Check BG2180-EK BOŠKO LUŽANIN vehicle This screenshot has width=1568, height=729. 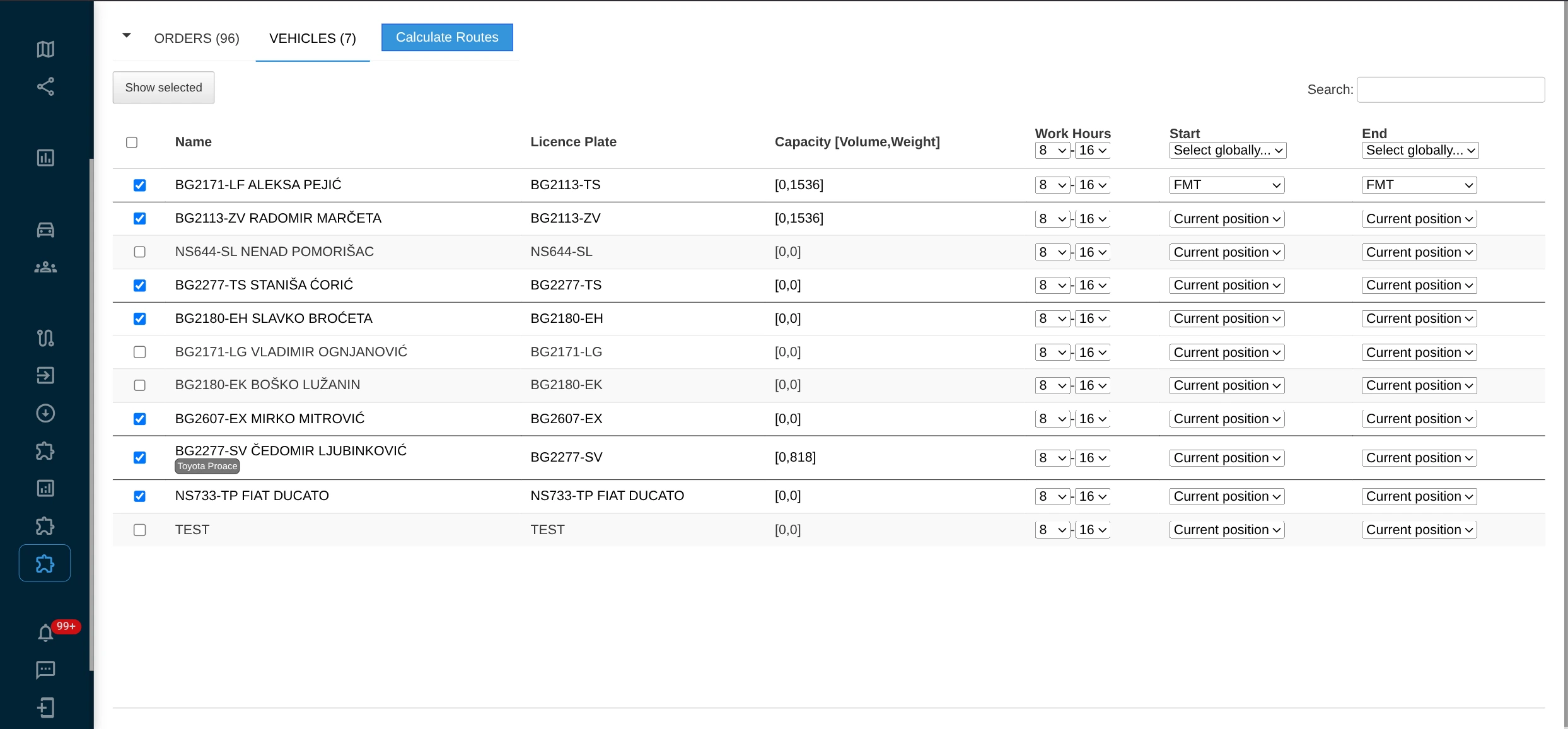(140, 385)
